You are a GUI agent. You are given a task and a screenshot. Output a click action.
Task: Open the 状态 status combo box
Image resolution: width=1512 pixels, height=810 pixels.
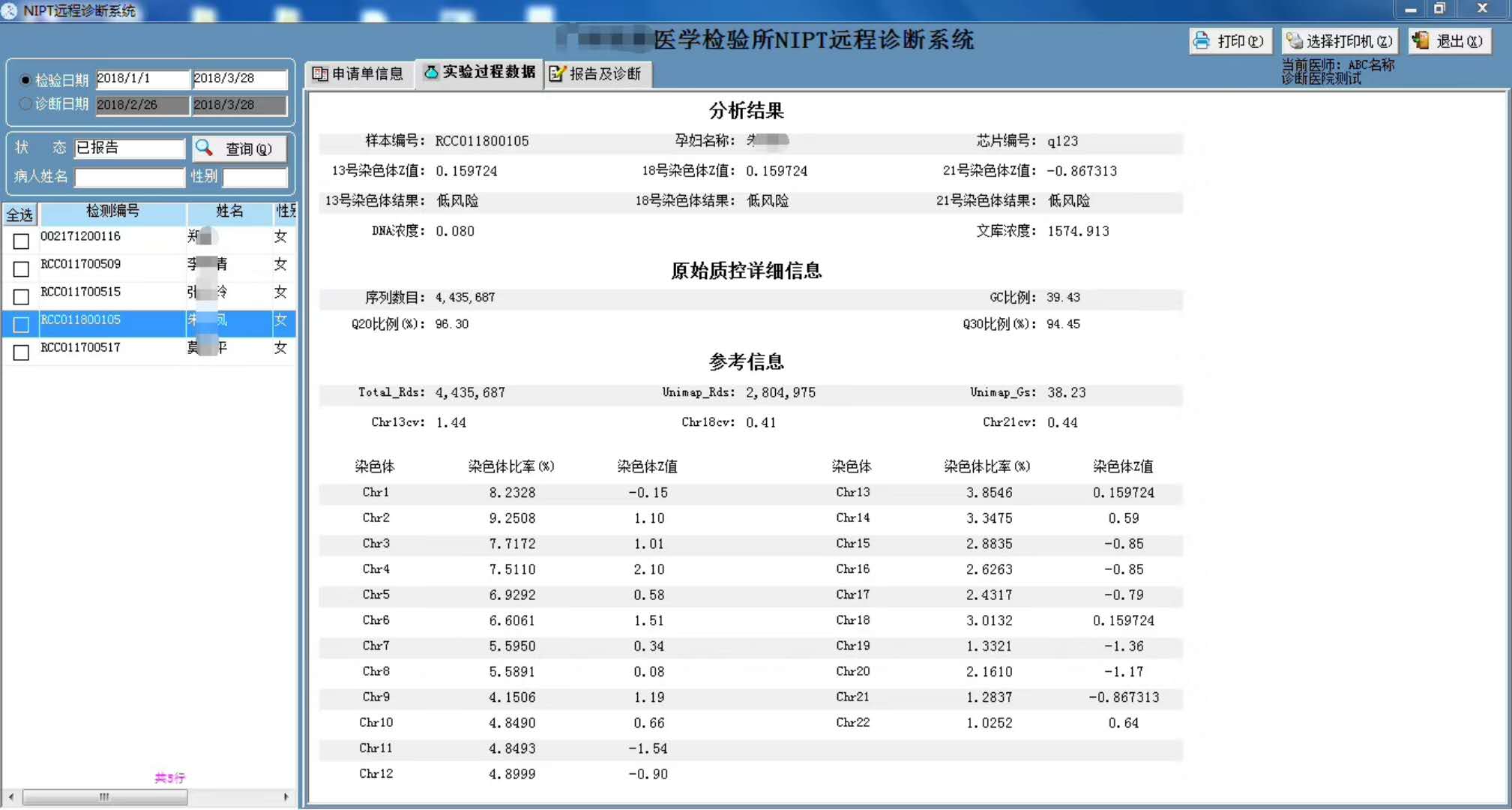point(129,148)
